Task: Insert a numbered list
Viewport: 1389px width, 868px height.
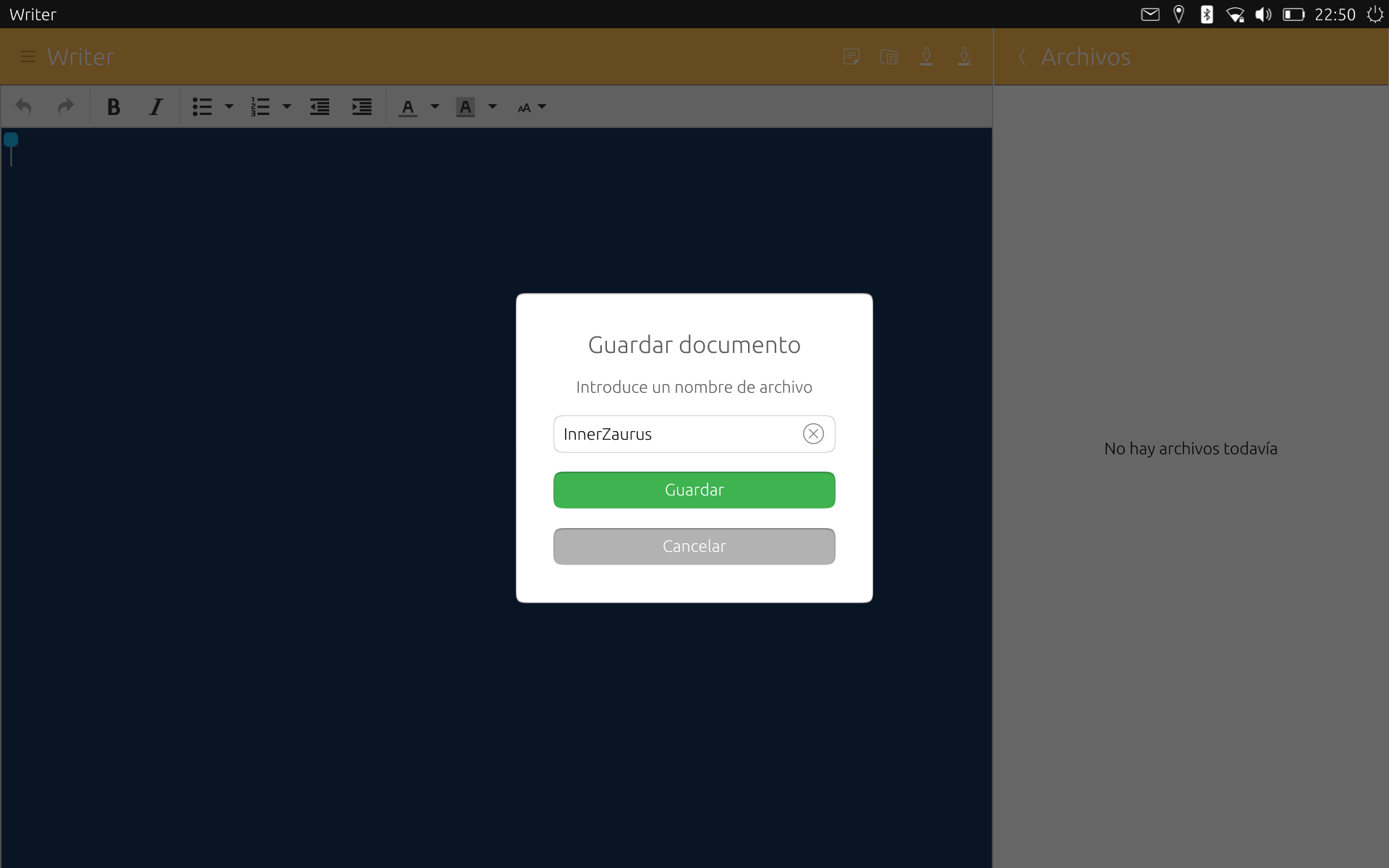Action: 260,107
